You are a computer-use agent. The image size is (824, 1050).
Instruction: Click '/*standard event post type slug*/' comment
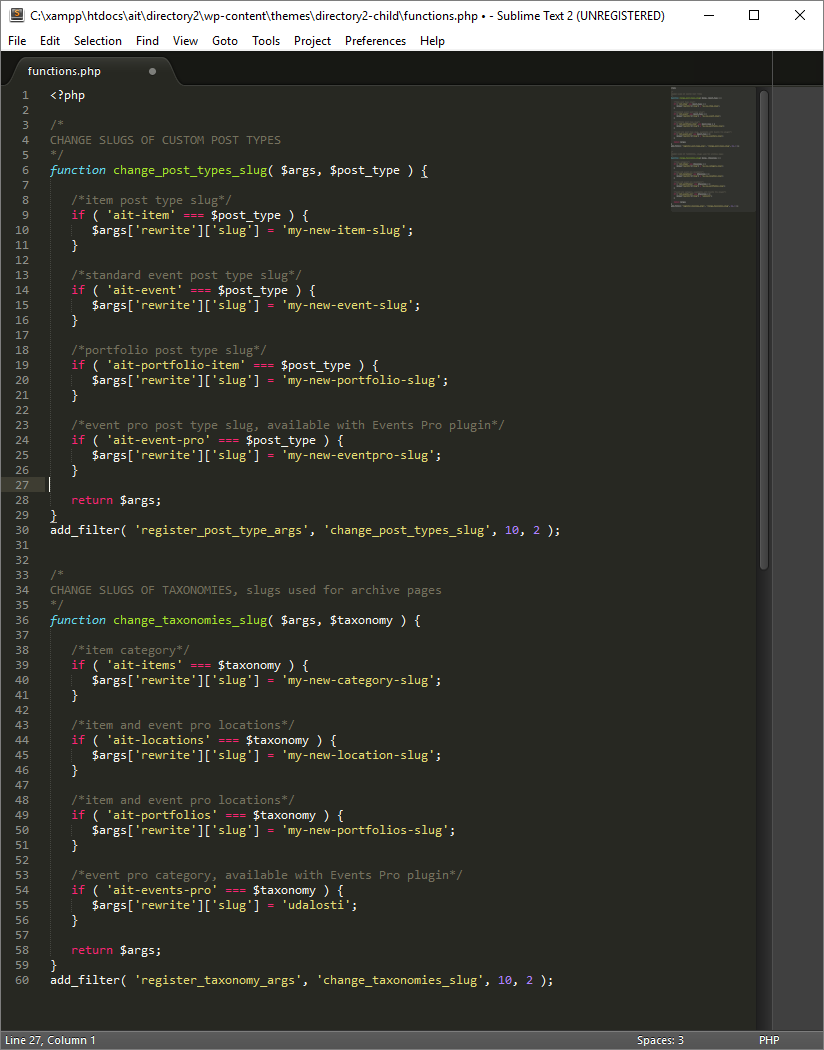click(x=187, y=275)
